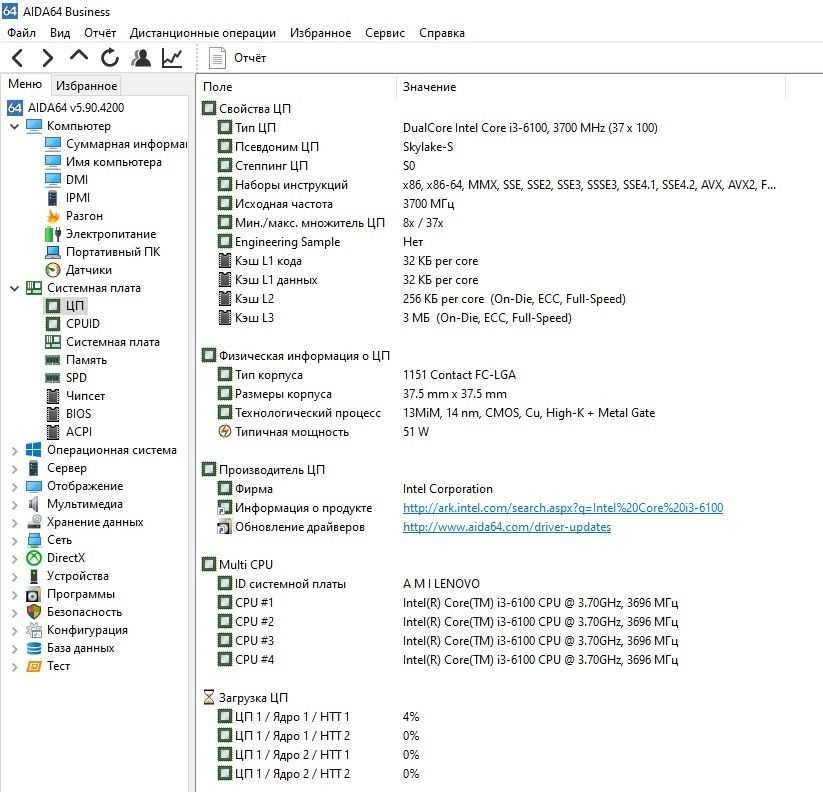Open Портативный ПК laptop icon item
This screenshot has width=823, height=792.
(103, 252)
